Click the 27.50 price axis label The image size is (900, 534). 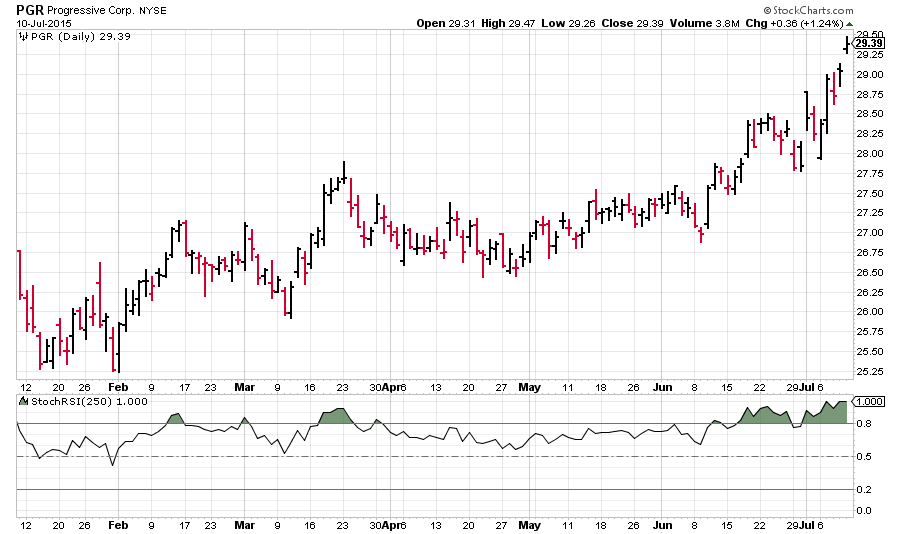[x=870, y=194]
